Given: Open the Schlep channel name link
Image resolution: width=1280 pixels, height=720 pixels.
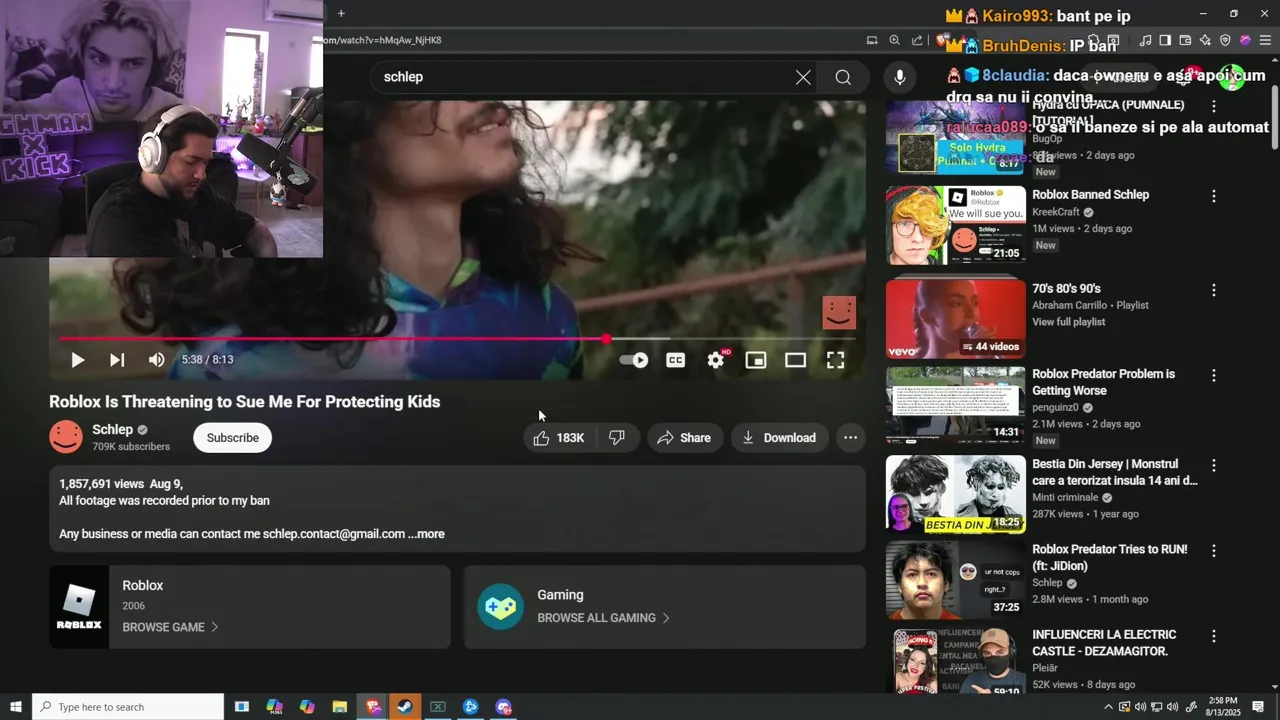Looking at the screenshot, I should pyautogui.click(x=112, y=429).
